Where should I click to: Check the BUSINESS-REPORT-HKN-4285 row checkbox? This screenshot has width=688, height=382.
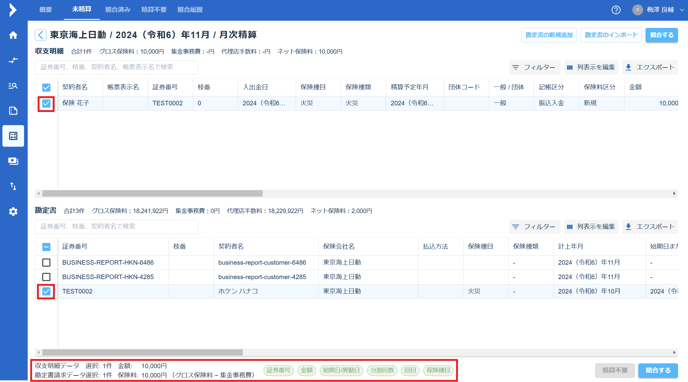coord(46,277)
